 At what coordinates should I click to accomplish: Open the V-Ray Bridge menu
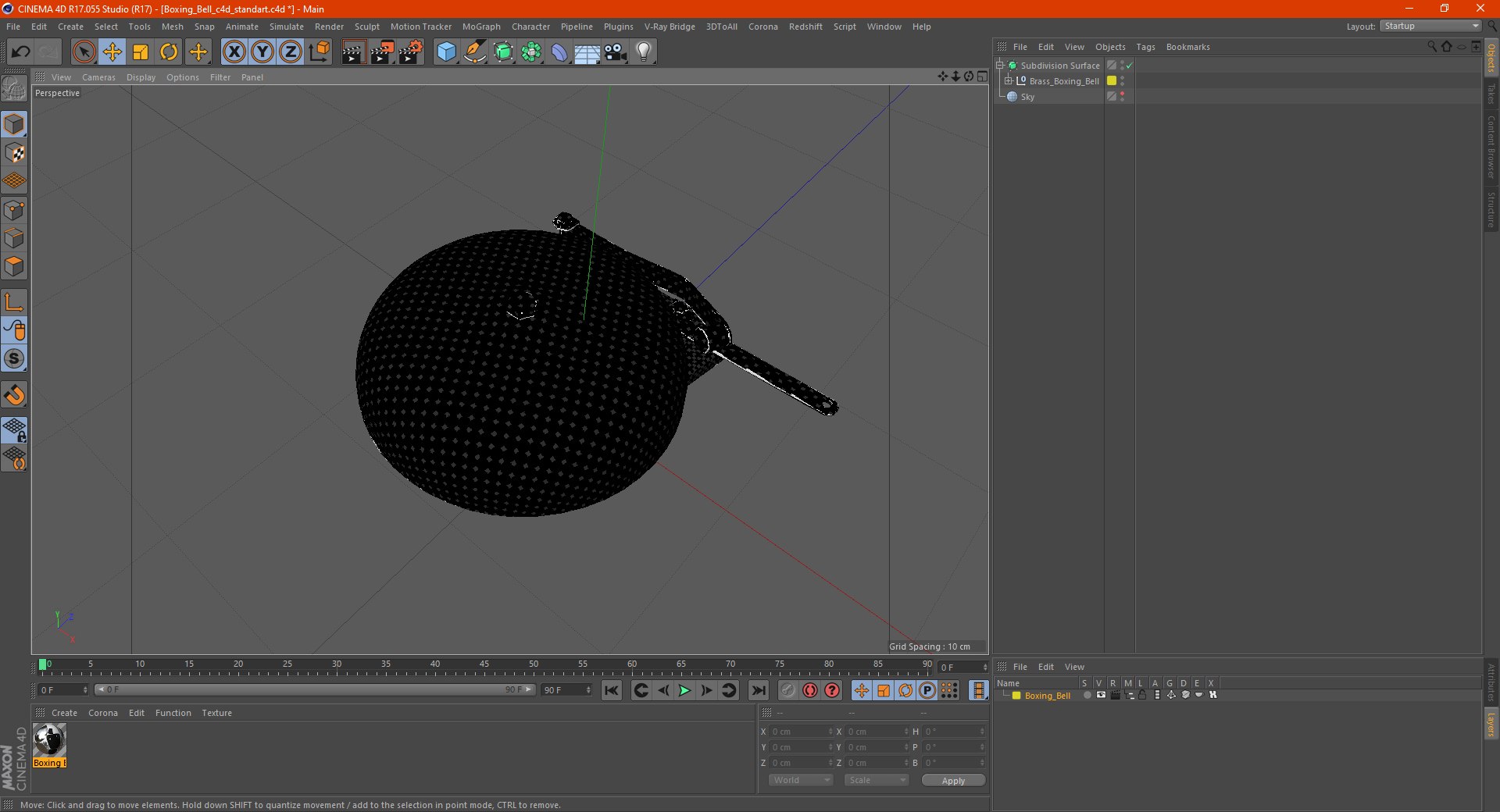point(670,27)
